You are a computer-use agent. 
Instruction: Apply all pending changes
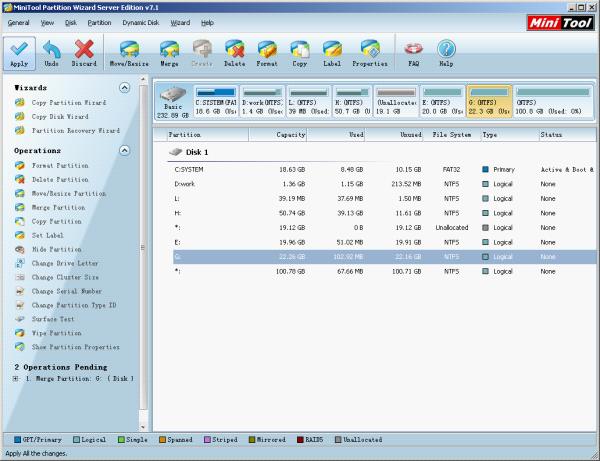click(x=19, y=53)
